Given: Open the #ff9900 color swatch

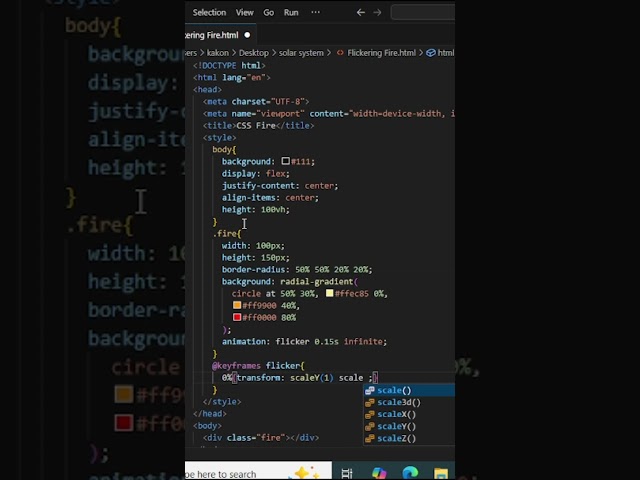Looking at the screenshot, I should click(237, 305).
